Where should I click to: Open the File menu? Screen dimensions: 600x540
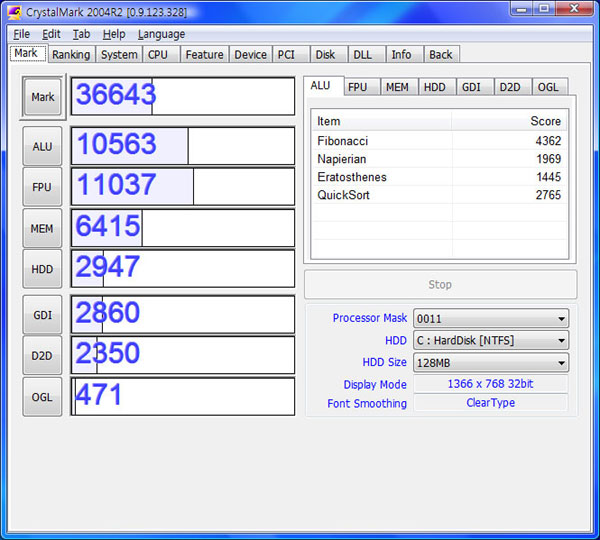(21, 34)
